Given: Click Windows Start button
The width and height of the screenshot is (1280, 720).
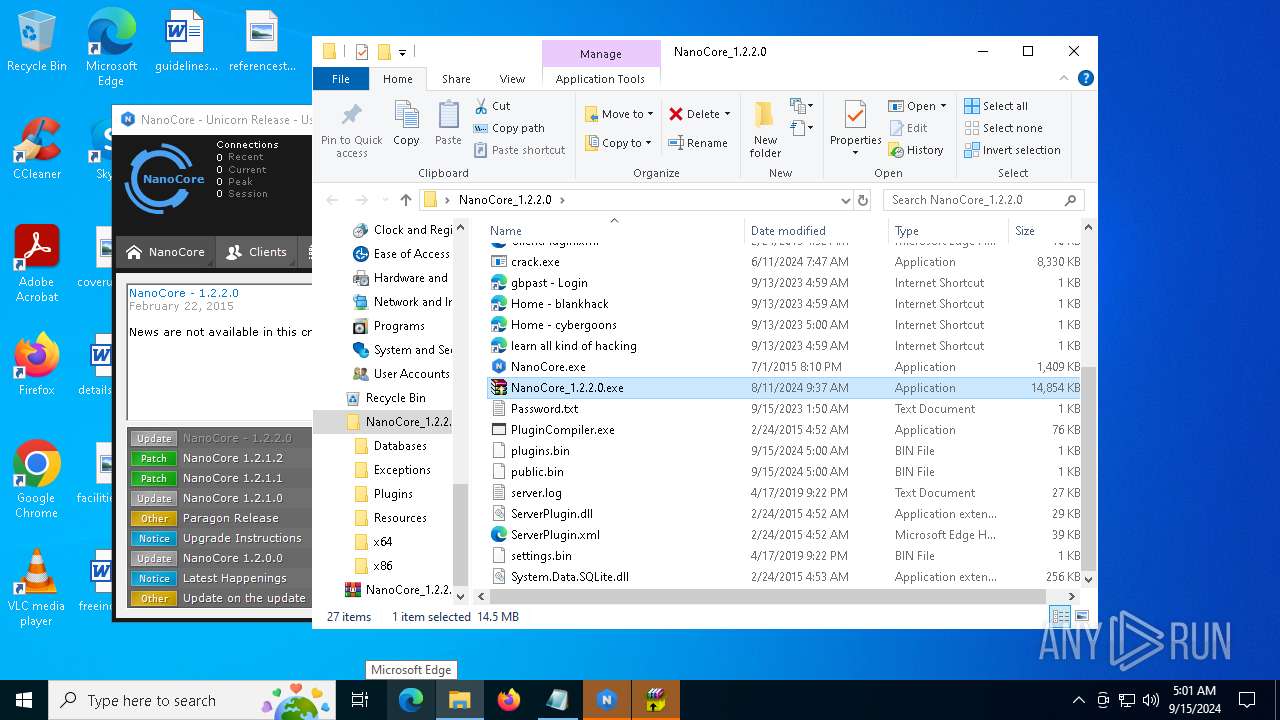Looking at the screenshot, I should pyautogui.click(x=24, y=700).
